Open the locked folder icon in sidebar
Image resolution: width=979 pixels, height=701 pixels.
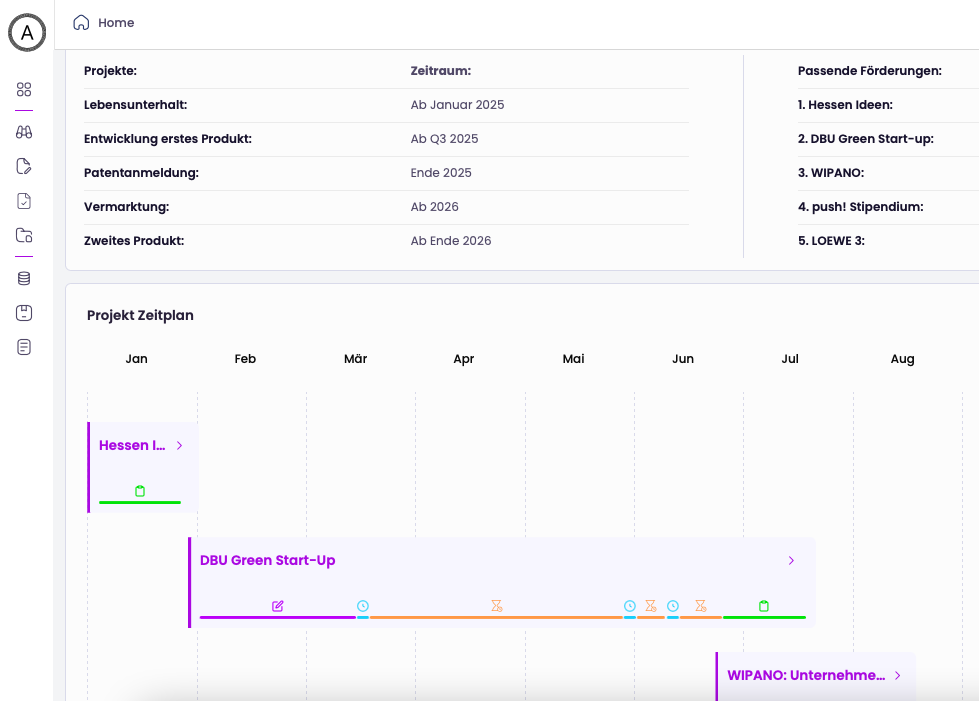[25, 236]
